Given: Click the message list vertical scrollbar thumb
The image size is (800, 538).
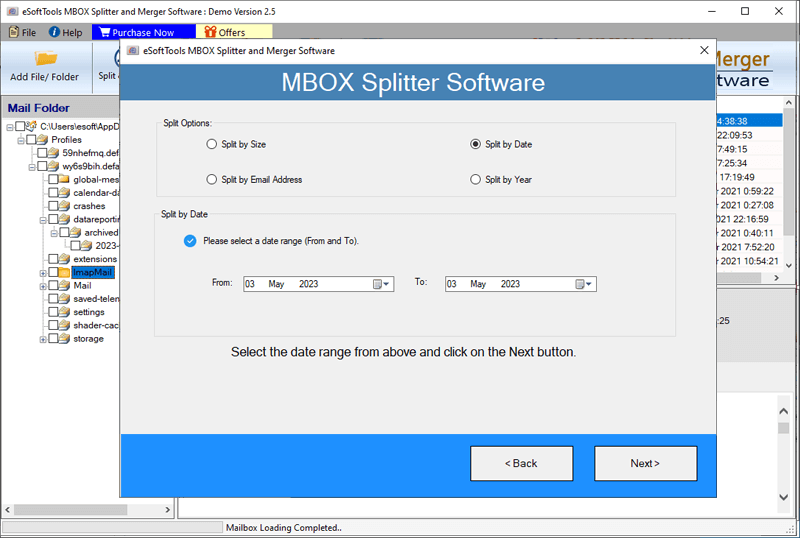Looking at the screenshot, I should [x=789, y=172].
